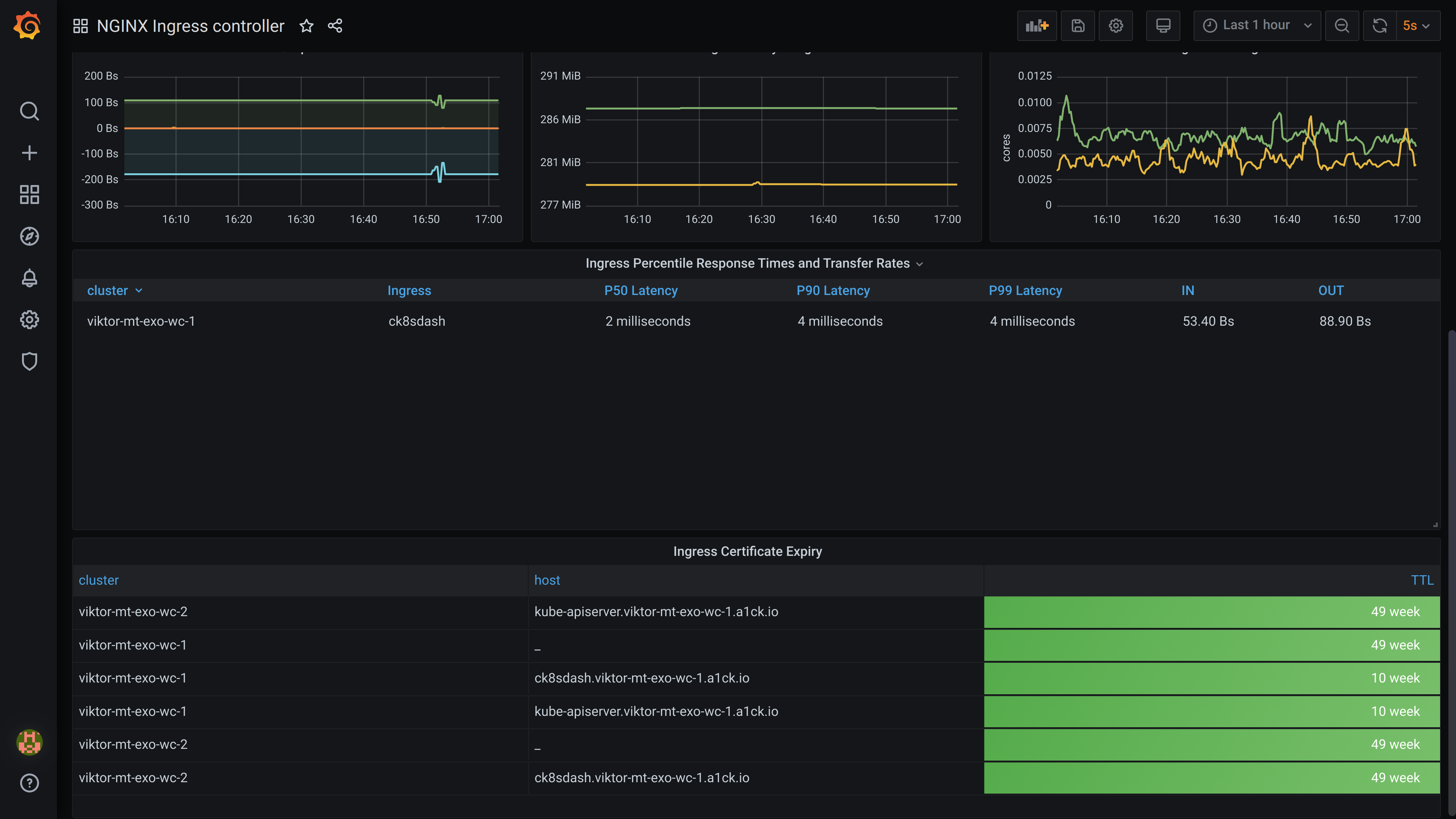Open the Last 1 hour time picker
The width and height of the screenshot is (1456, 819).
(x=1257, y=26)
